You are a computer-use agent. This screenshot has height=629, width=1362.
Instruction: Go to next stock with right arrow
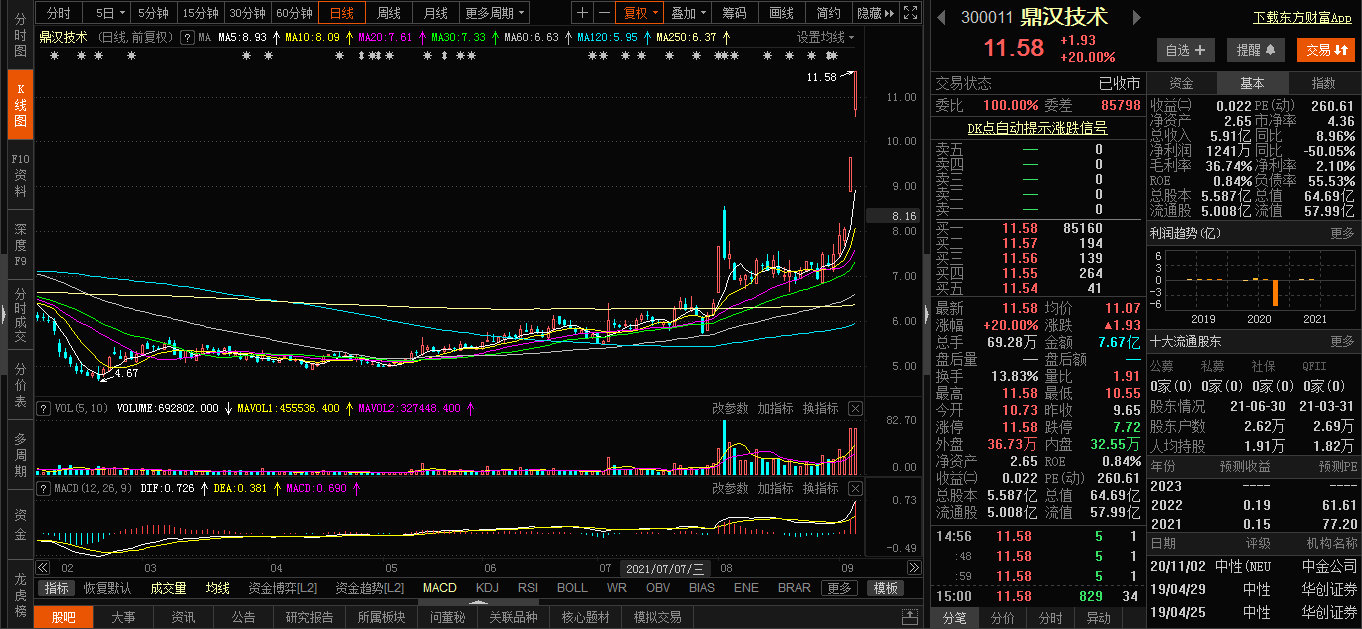(x=1135, y=17)
